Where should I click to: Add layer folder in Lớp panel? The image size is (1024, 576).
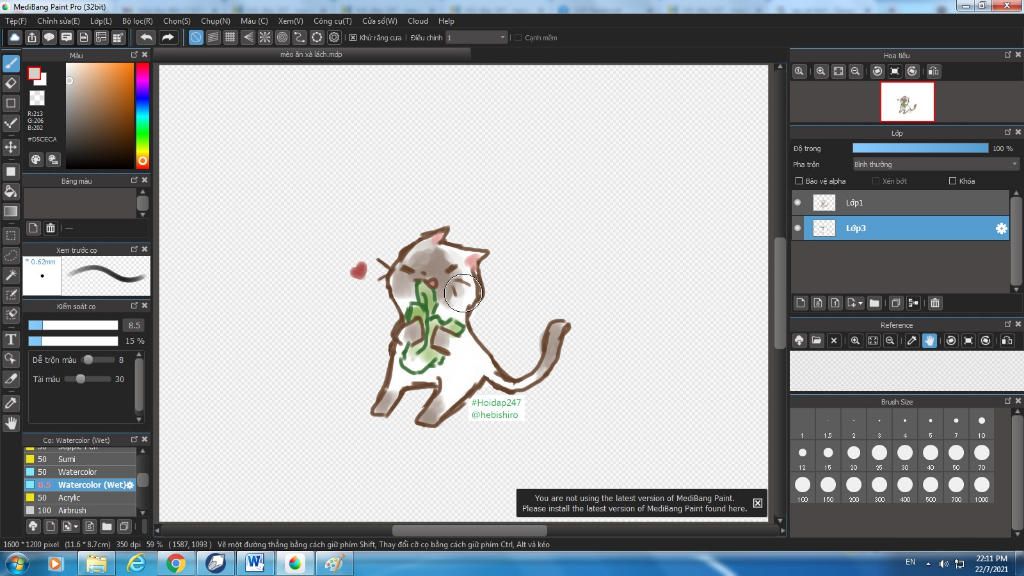[874, 303]
